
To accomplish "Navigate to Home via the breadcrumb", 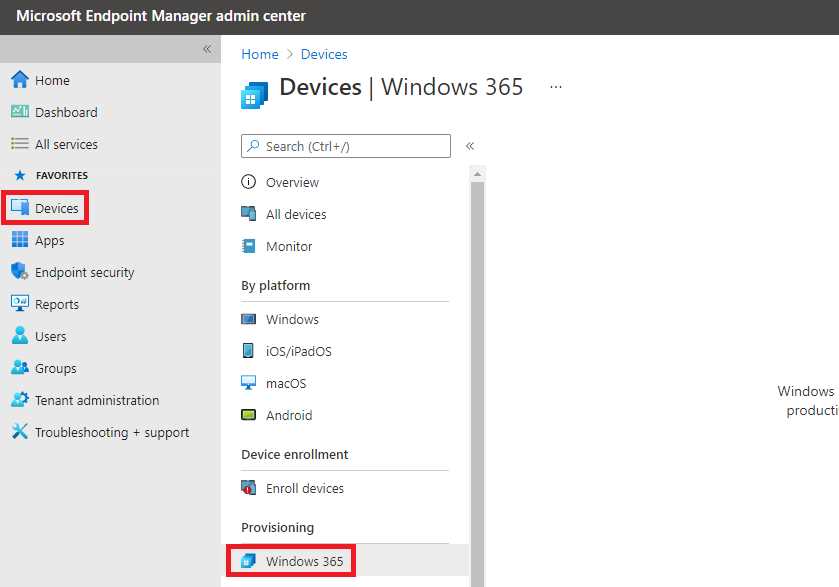I will [x=259, y=54].
